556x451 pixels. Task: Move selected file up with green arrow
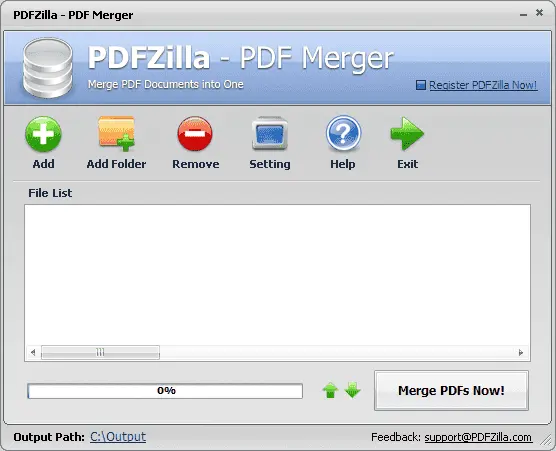330,390
